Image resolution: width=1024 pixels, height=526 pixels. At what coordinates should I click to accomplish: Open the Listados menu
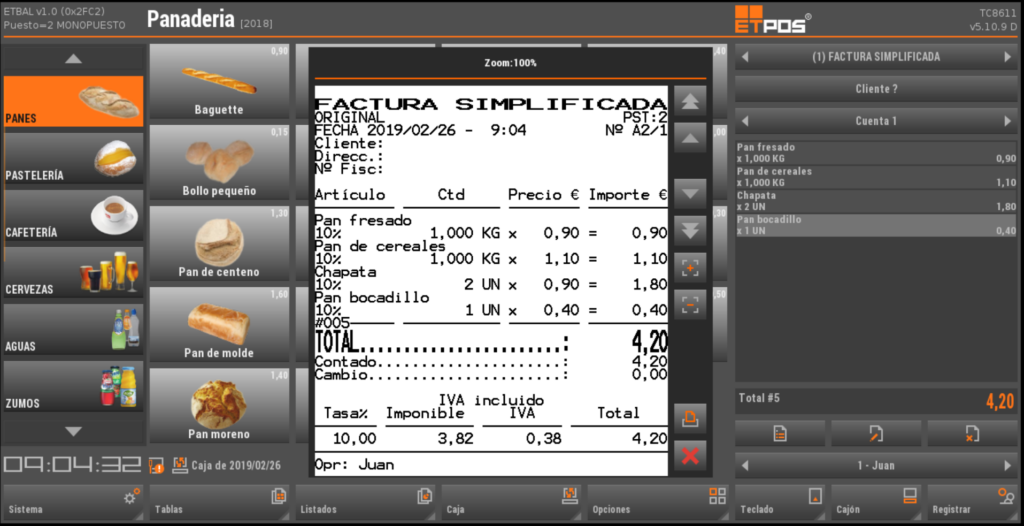point(365,502)
